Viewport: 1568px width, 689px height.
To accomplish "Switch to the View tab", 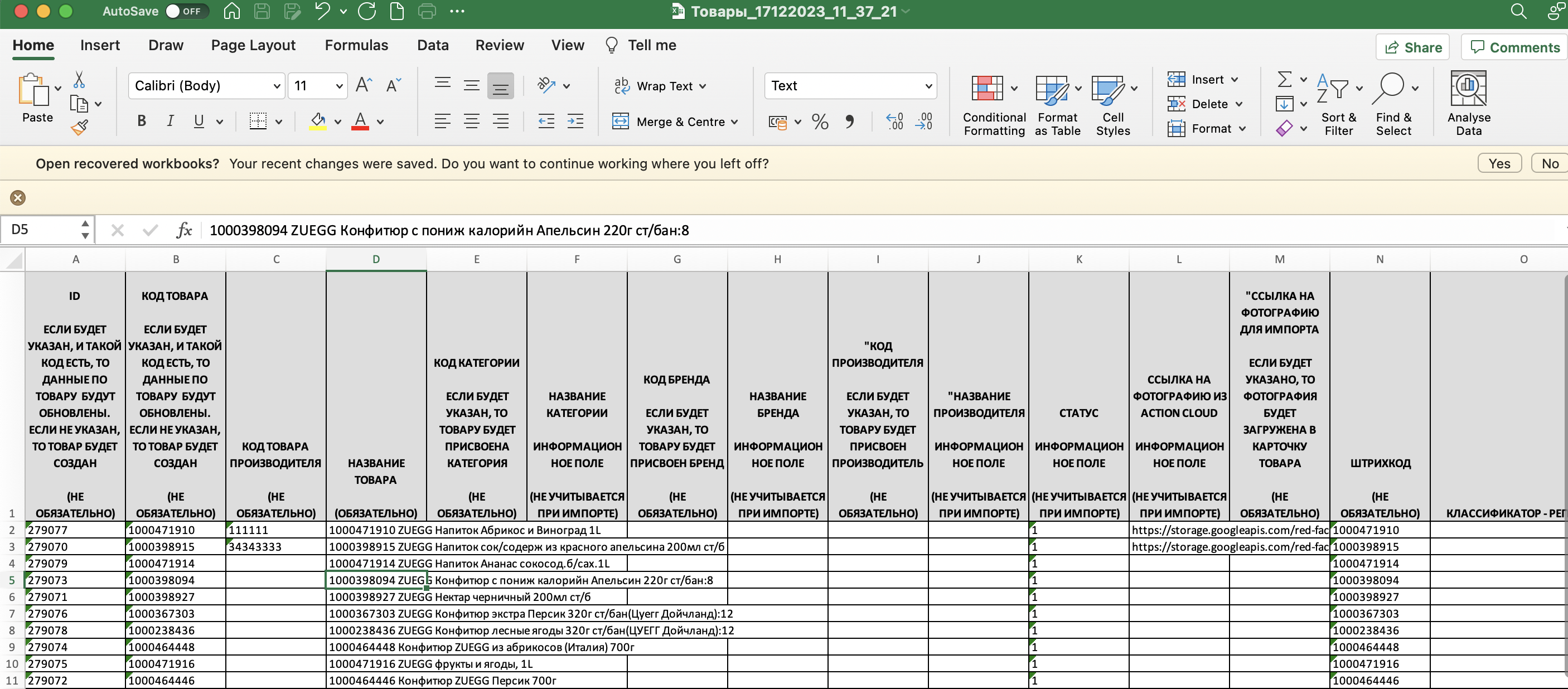I will point(567,45).
